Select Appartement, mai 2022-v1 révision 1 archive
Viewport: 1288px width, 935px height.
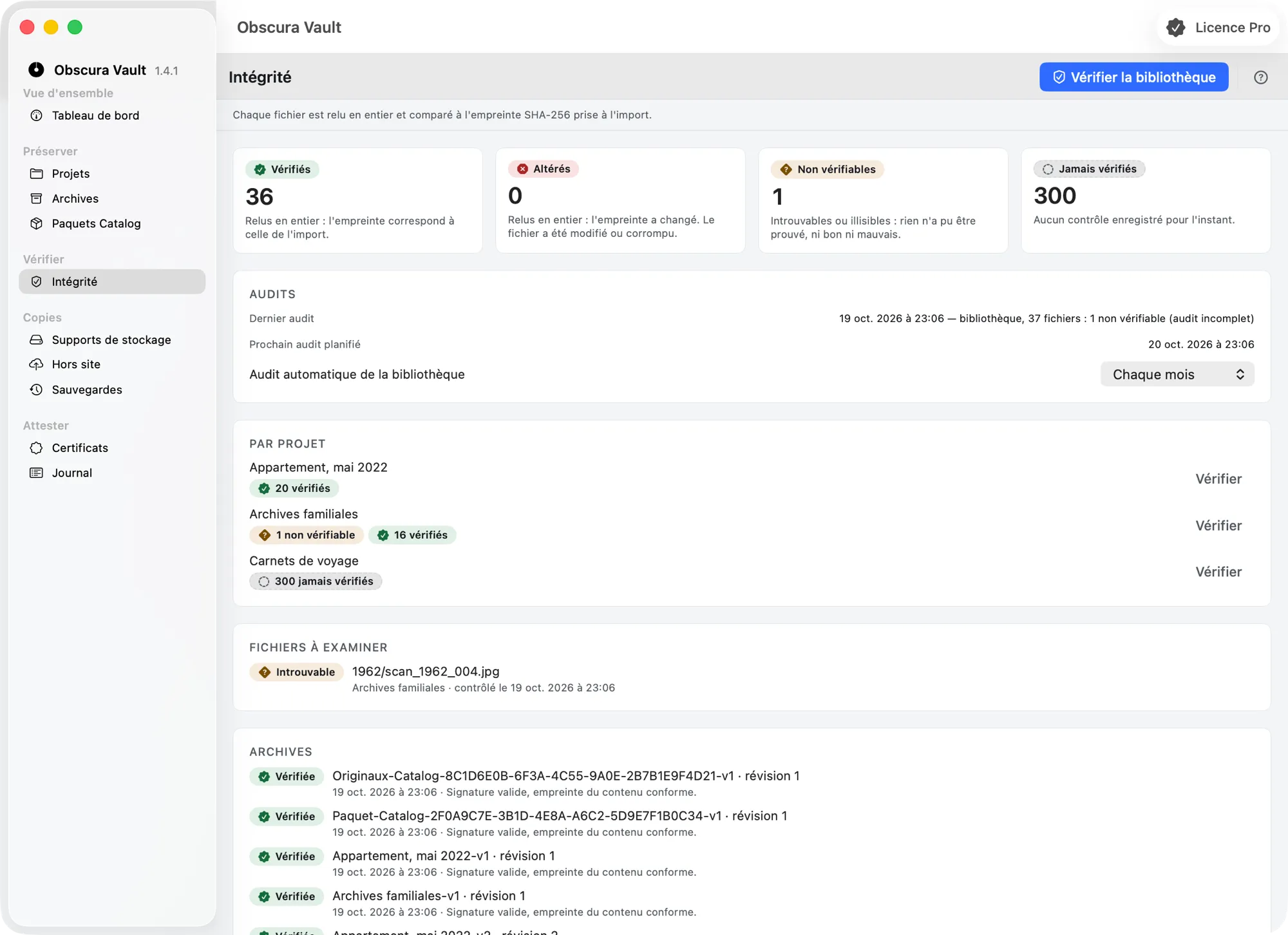pyautogui.click(x=752, y=863)
